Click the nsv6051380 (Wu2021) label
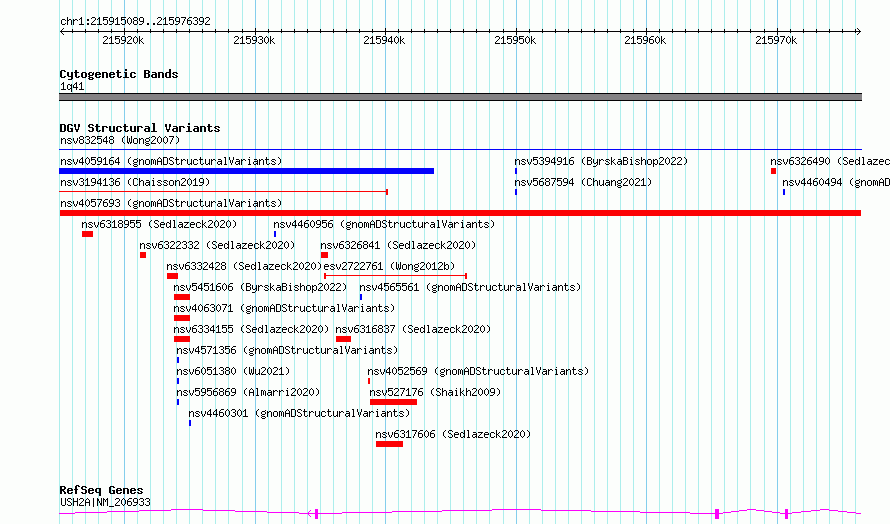 pyautogui.click(x=233, y=371)
